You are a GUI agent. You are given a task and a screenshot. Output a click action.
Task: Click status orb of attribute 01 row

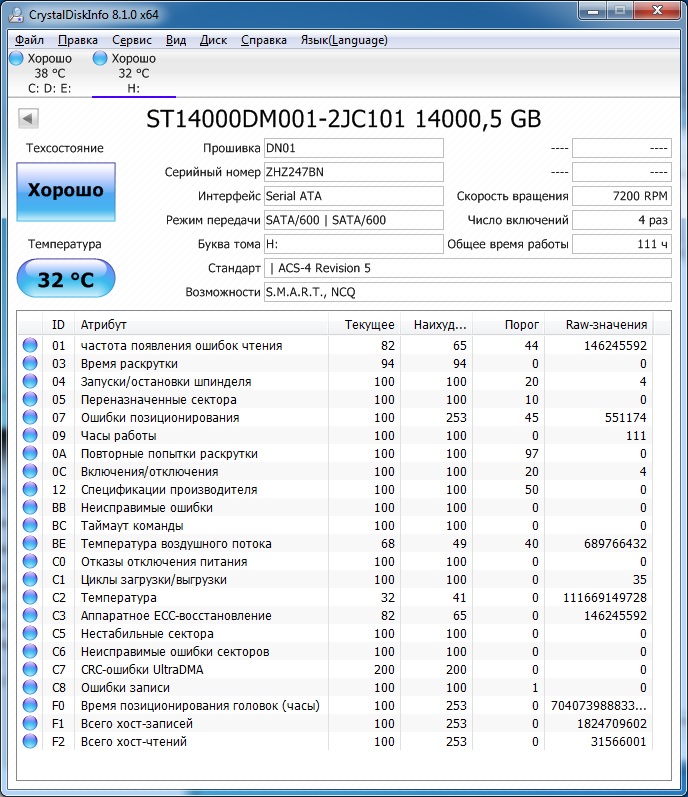click(30, 345)
